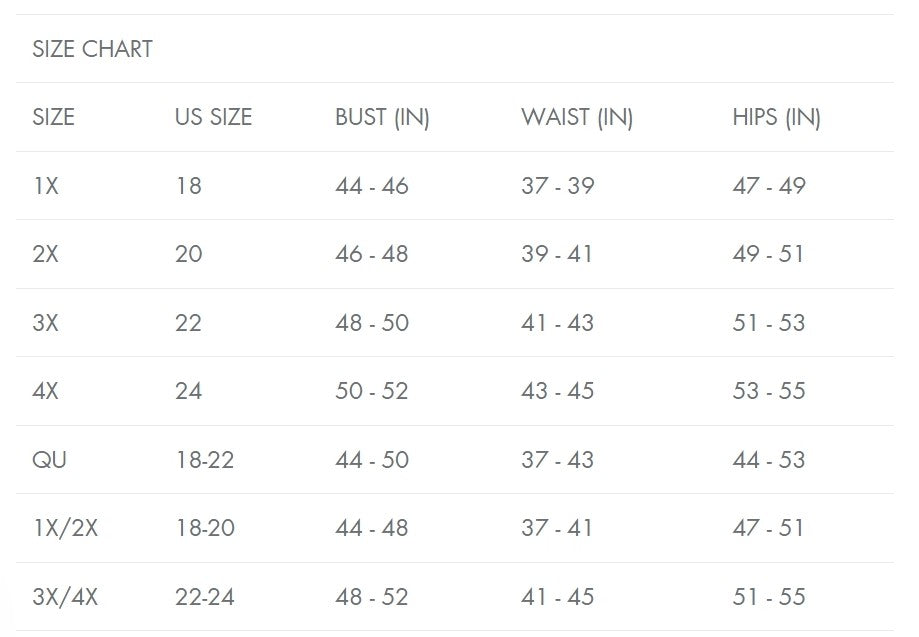The image size is (919, 637).
Task: Select the 1X size row label
Action: 46,186
